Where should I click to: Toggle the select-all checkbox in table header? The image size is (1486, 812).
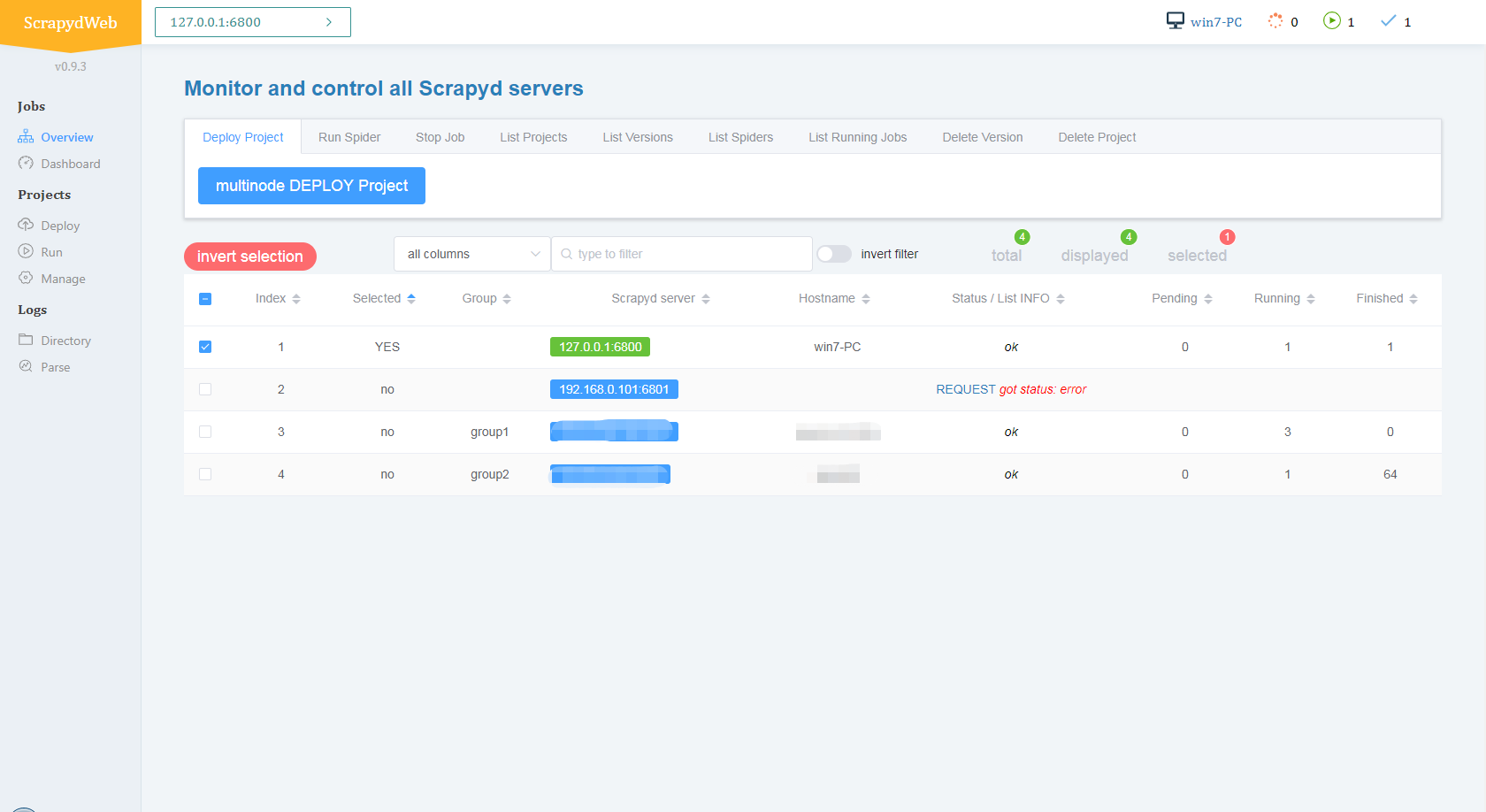[x=205, y=299]
